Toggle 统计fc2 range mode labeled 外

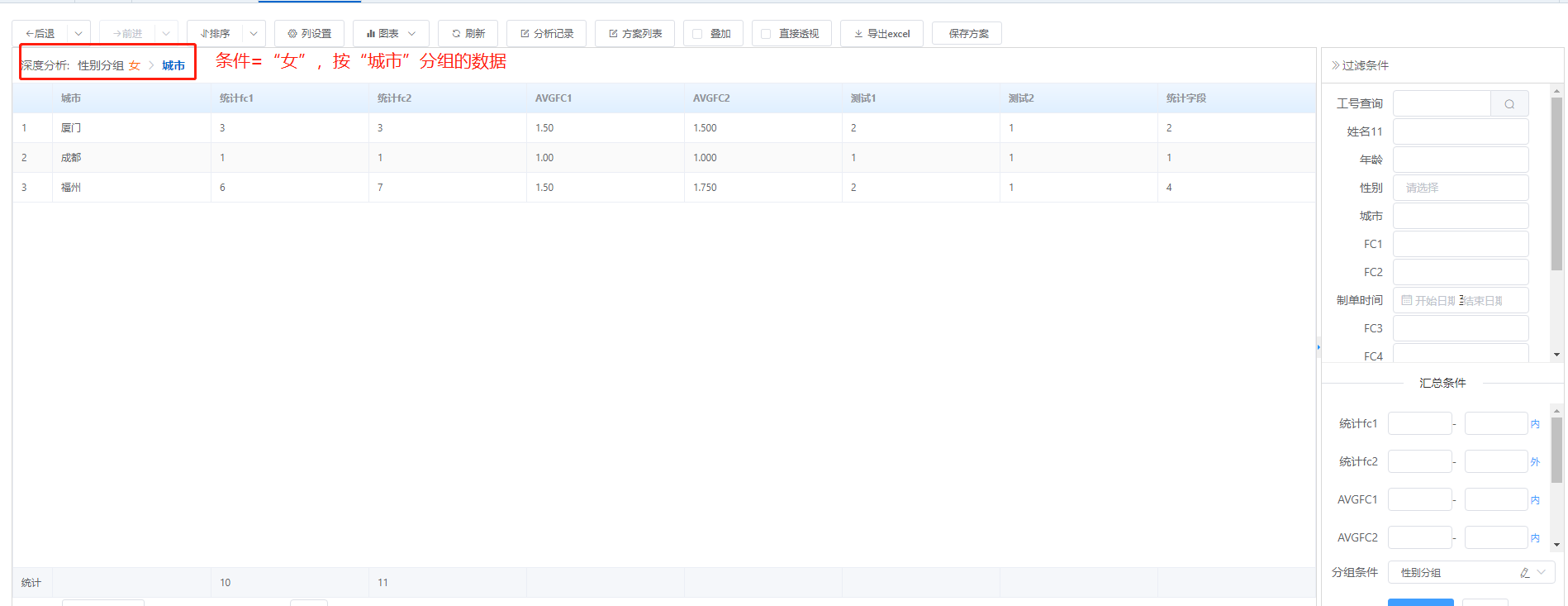(1535, 462)
